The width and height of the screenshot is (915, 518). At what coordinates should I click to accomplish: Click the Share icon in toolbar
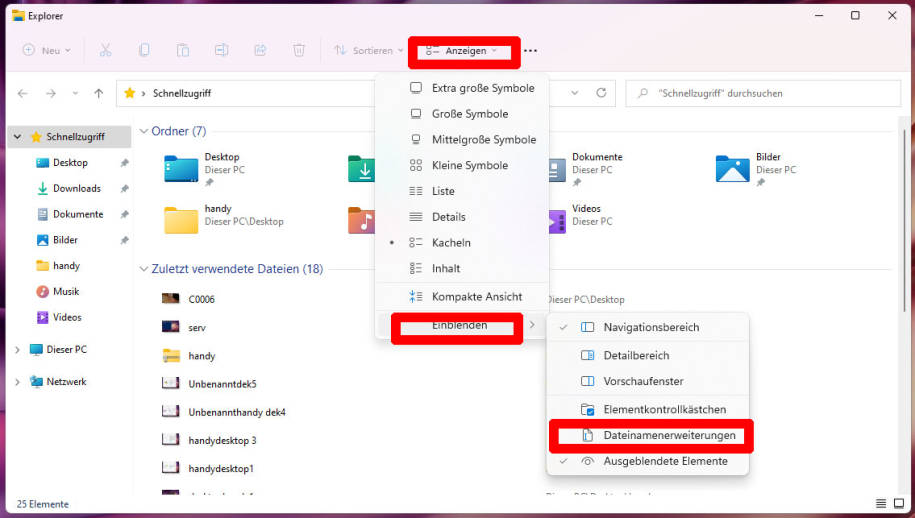pos(261,50)
